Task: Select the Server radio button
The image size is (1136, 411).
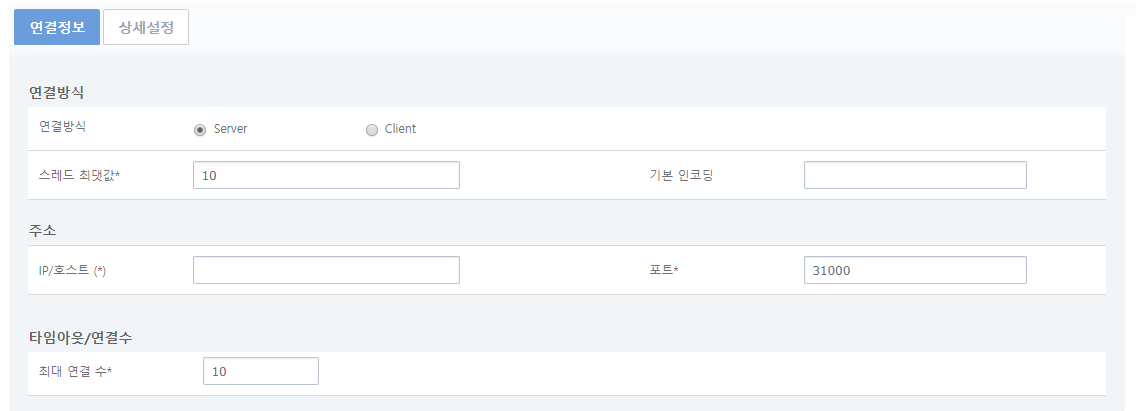Action: pos(200,129)
